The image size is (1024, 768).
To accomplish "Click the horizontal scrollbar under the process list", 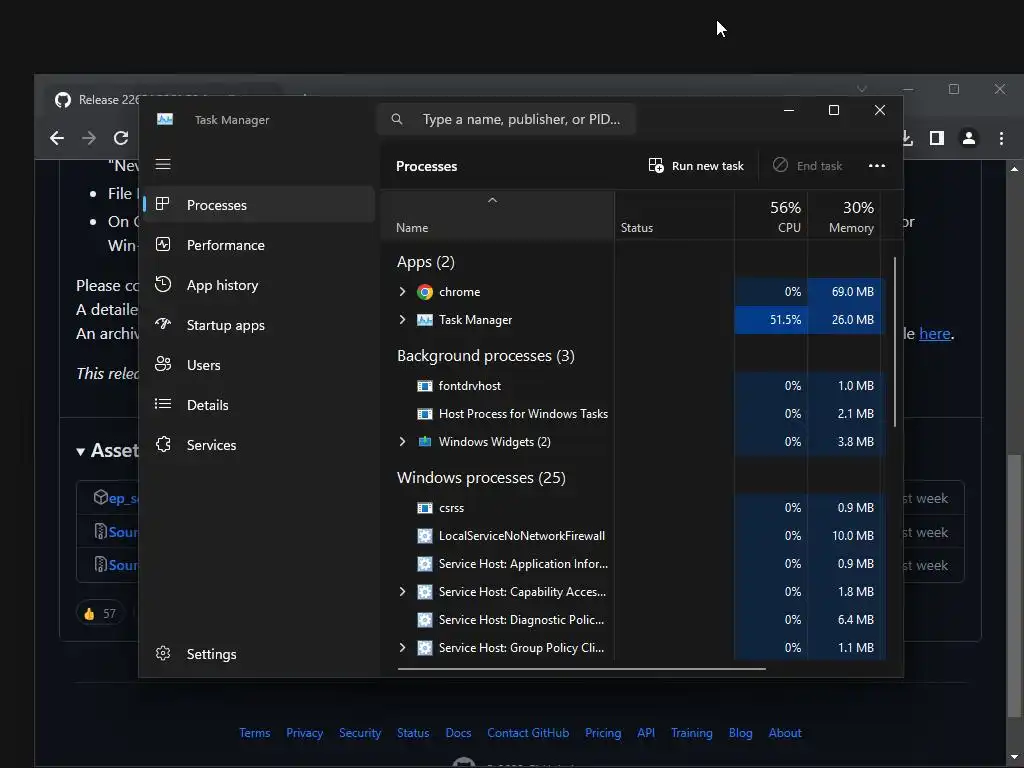I will (x=581, y=669).
